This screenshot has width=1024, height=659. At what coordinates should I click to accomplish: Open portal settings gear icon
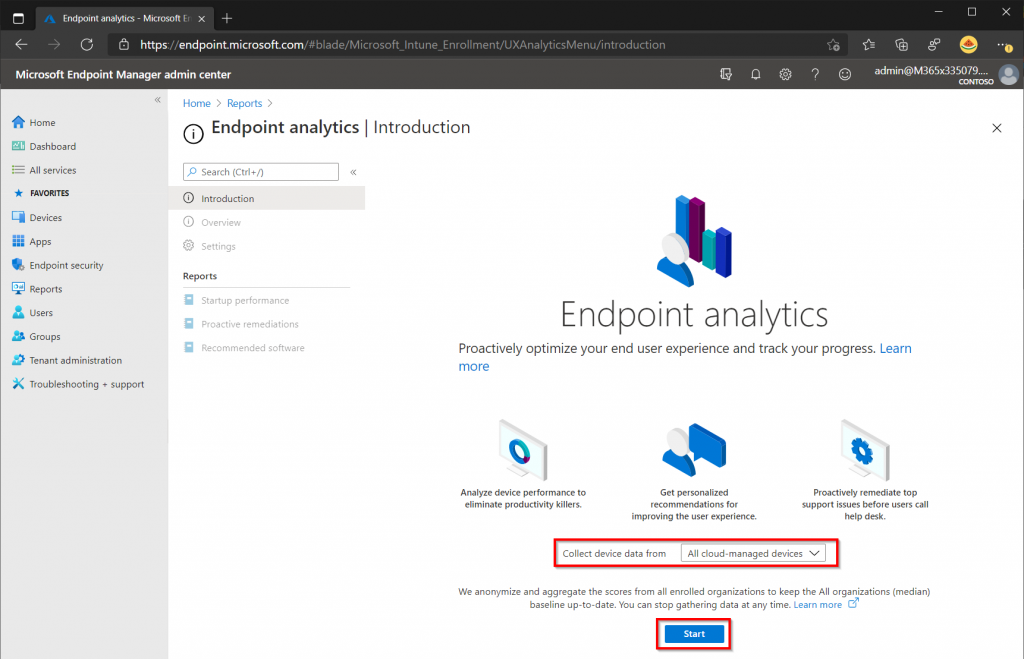[x=786, y=74]
